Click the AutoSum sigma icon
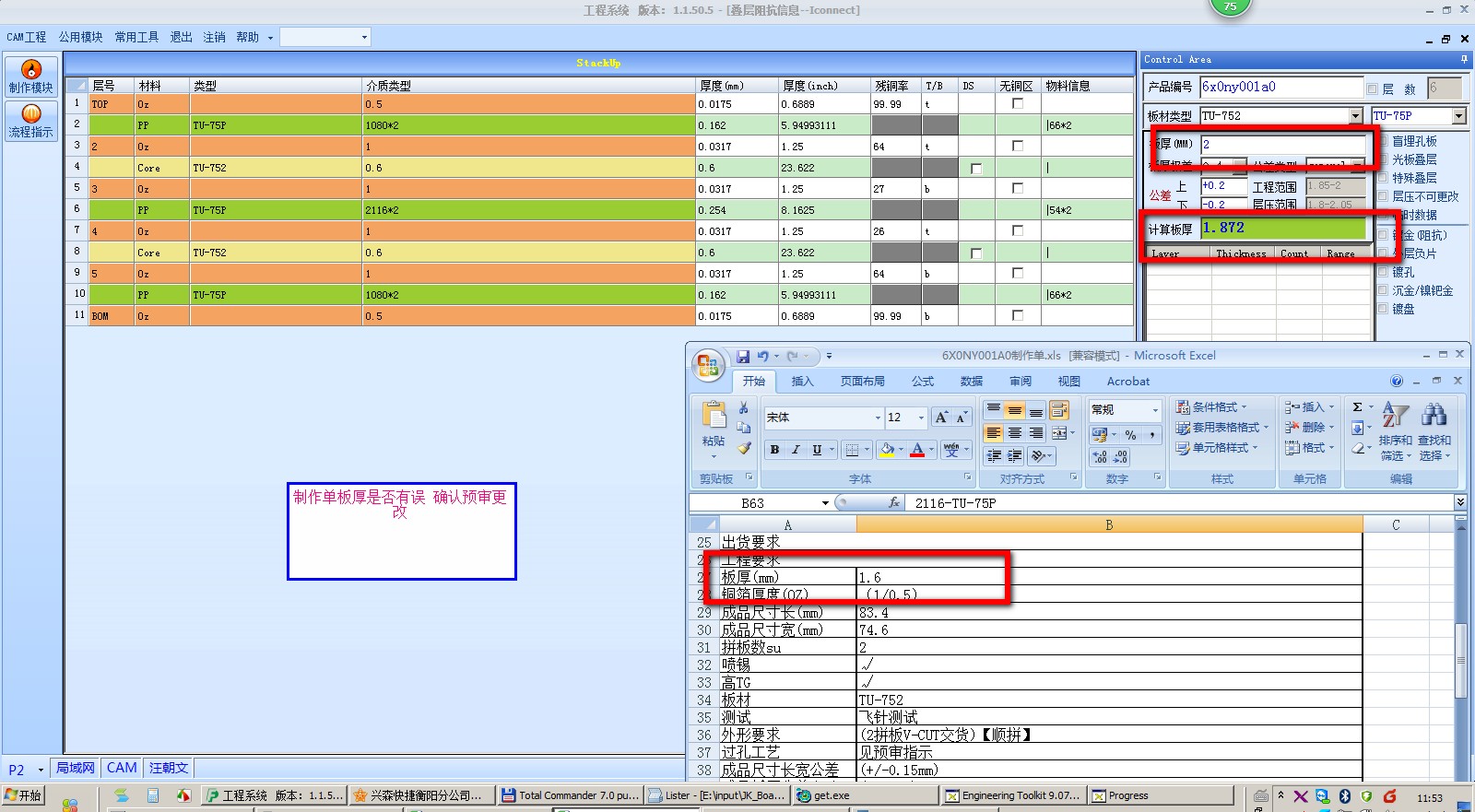Image resolution: width=1475 pixels, height=812 pixels. click(x=1357, y=407)
